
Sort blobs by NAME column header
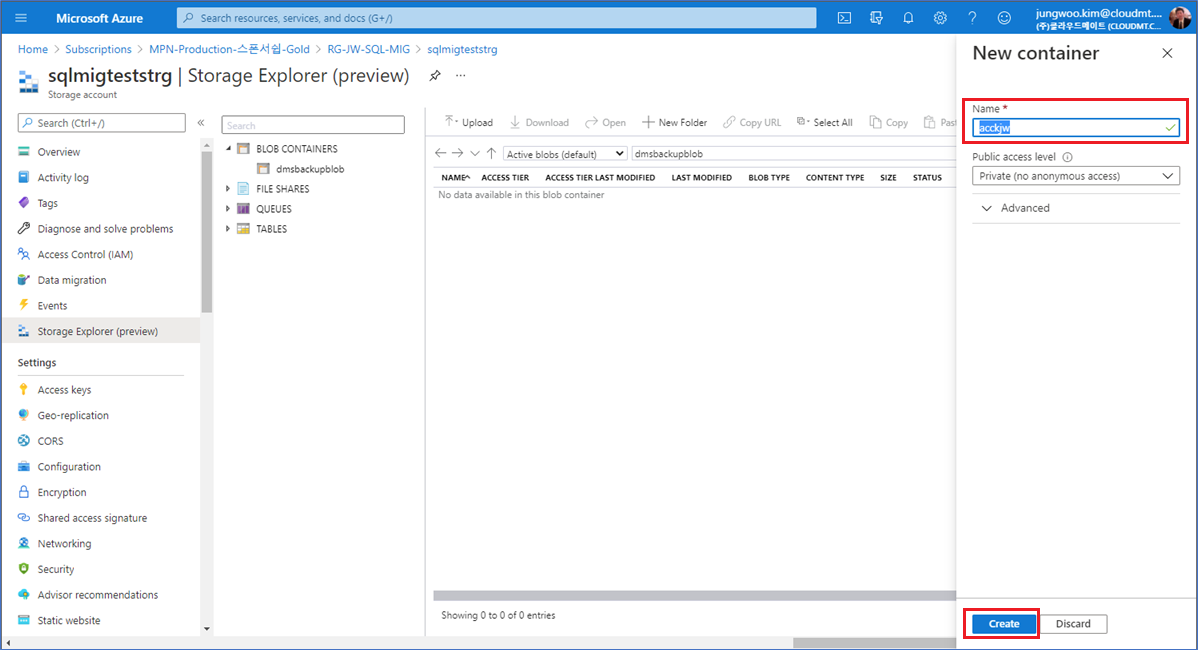(x=455, y=177)
